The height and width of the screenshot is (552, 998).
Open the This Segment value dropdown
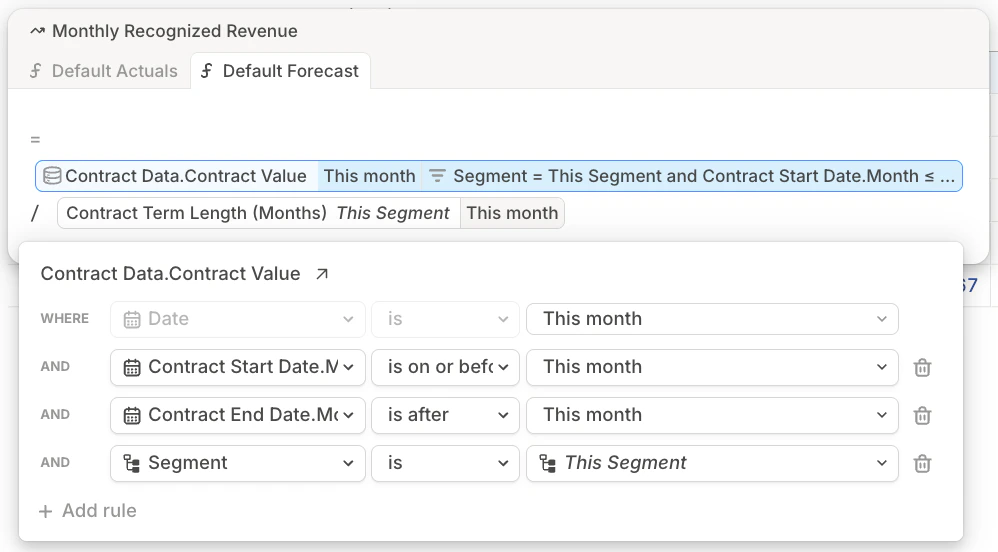tap(712, 463)
